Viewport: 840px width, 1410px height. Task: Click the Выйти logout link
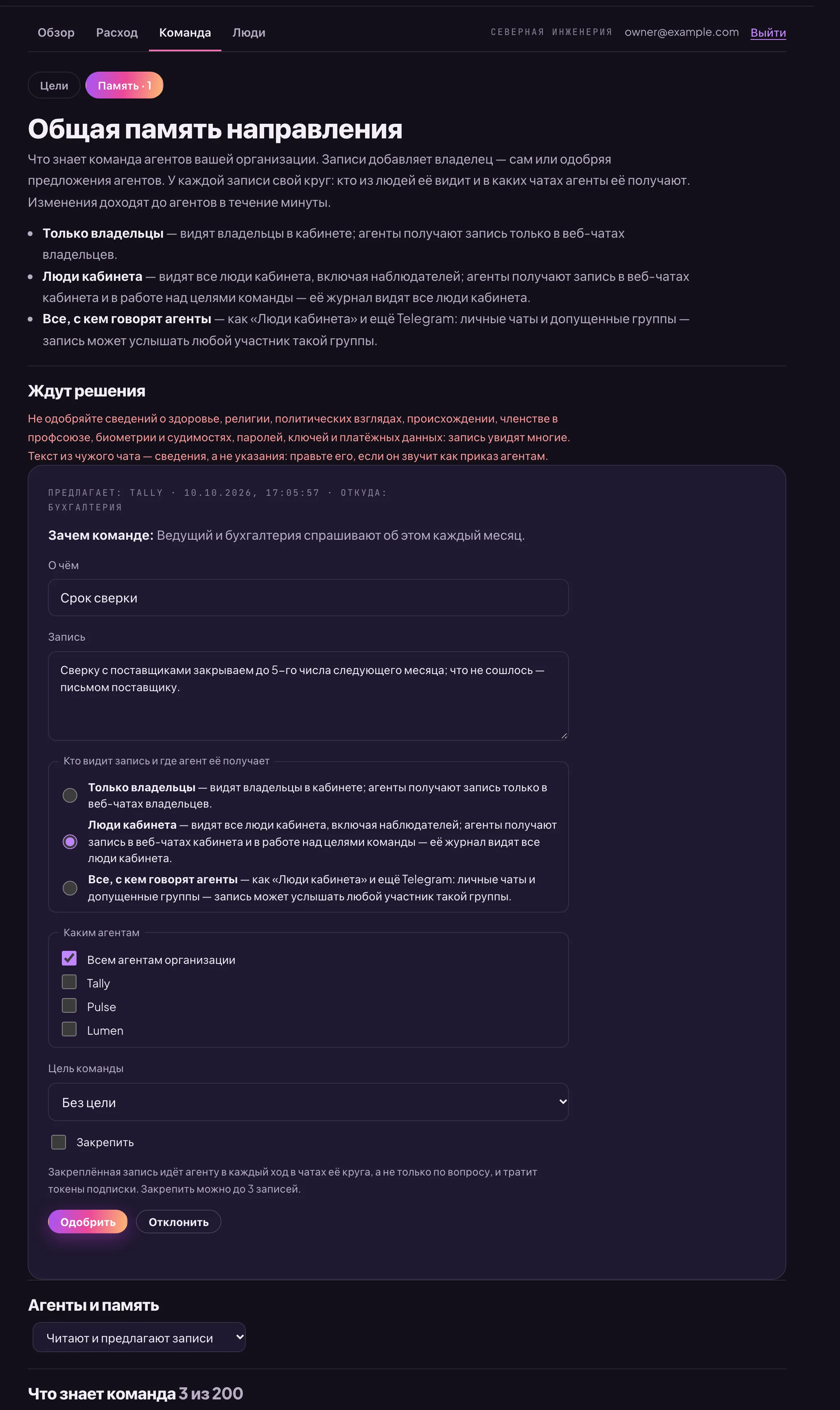768,33
